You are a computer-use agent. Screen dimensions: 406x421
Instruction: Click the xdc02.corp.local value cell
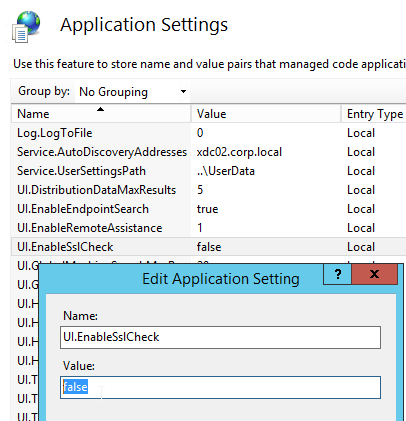pos(239,152)
